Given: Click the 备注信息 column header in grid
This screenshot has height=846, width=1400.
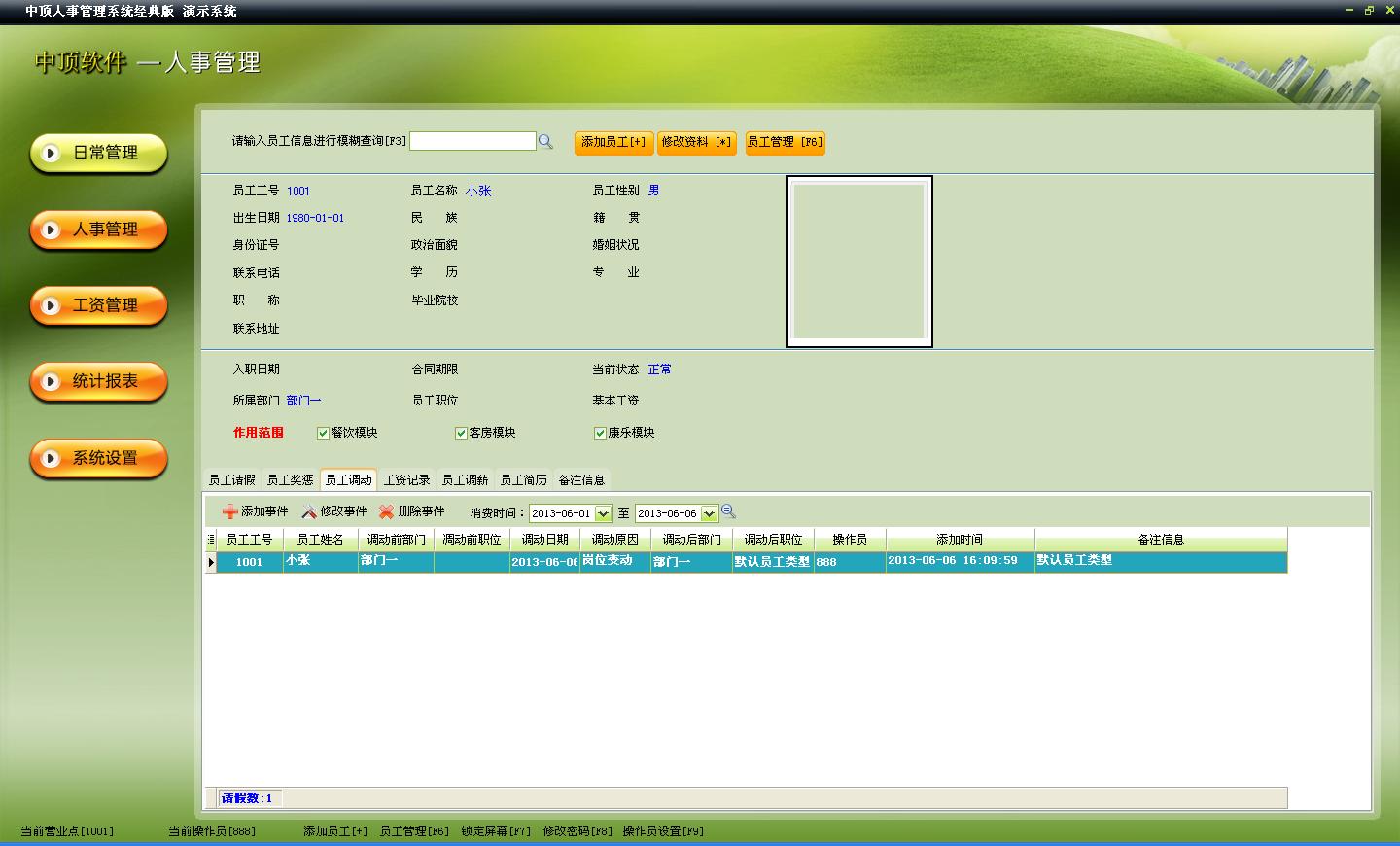Looking at the screenshot, I should [x=1161, y=540].
